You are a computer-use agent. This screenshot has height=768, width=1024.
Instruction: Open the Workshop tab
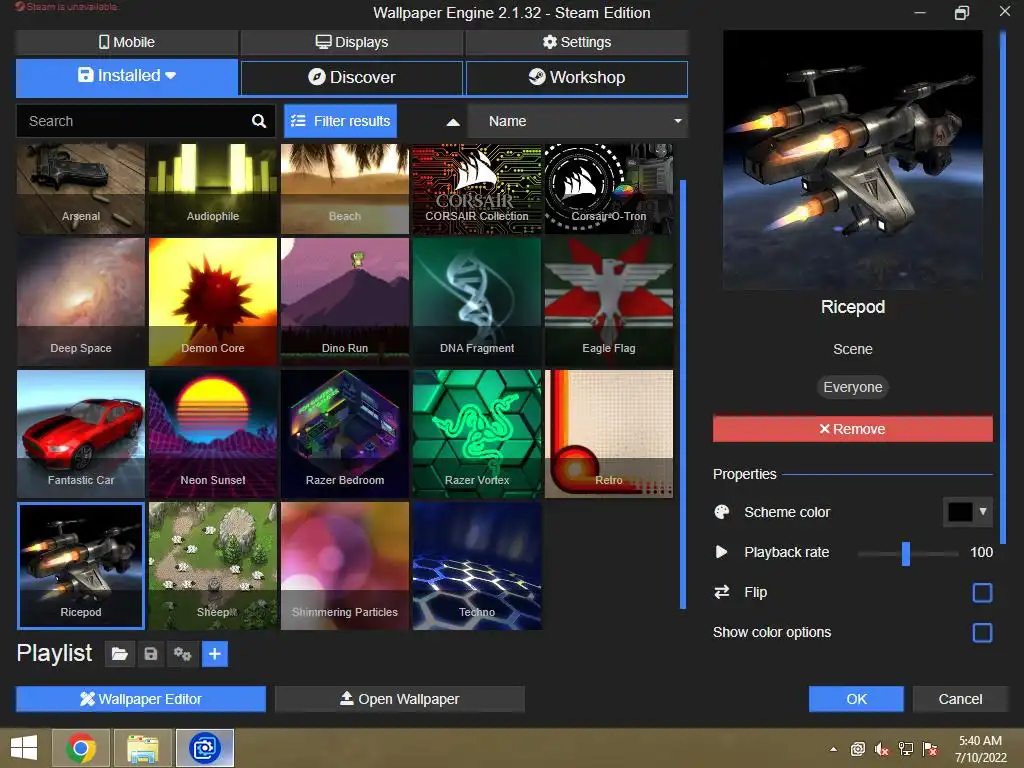point(577,78)
